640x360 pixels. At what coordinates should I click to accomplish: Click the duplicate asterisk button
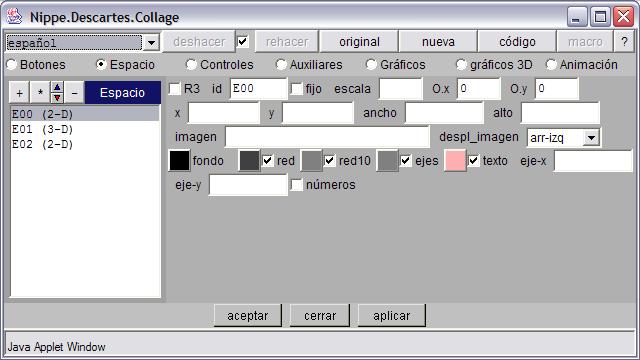point(40,93)
